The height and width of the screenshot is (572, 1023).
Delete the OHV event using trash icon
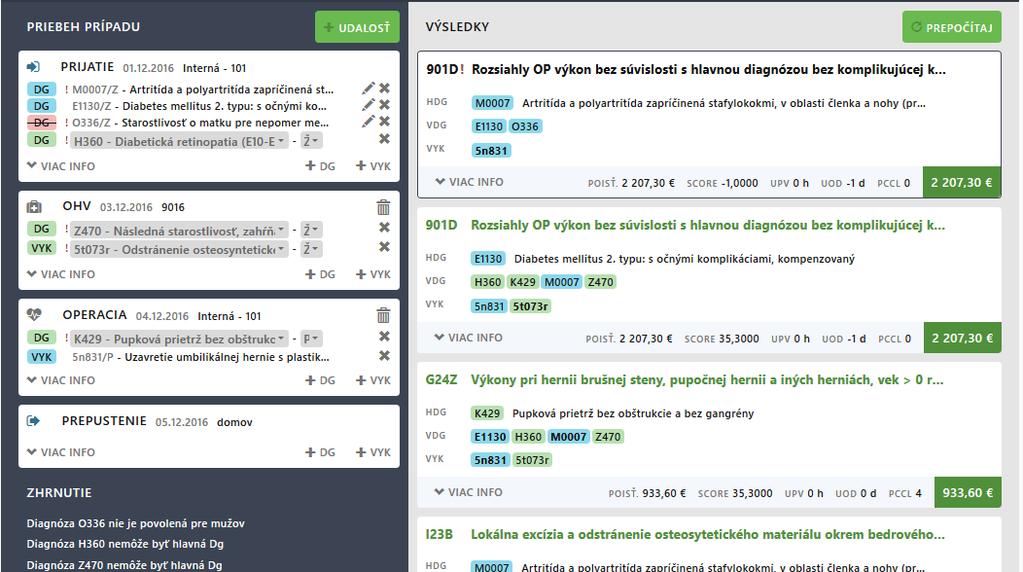click(383, 207)
